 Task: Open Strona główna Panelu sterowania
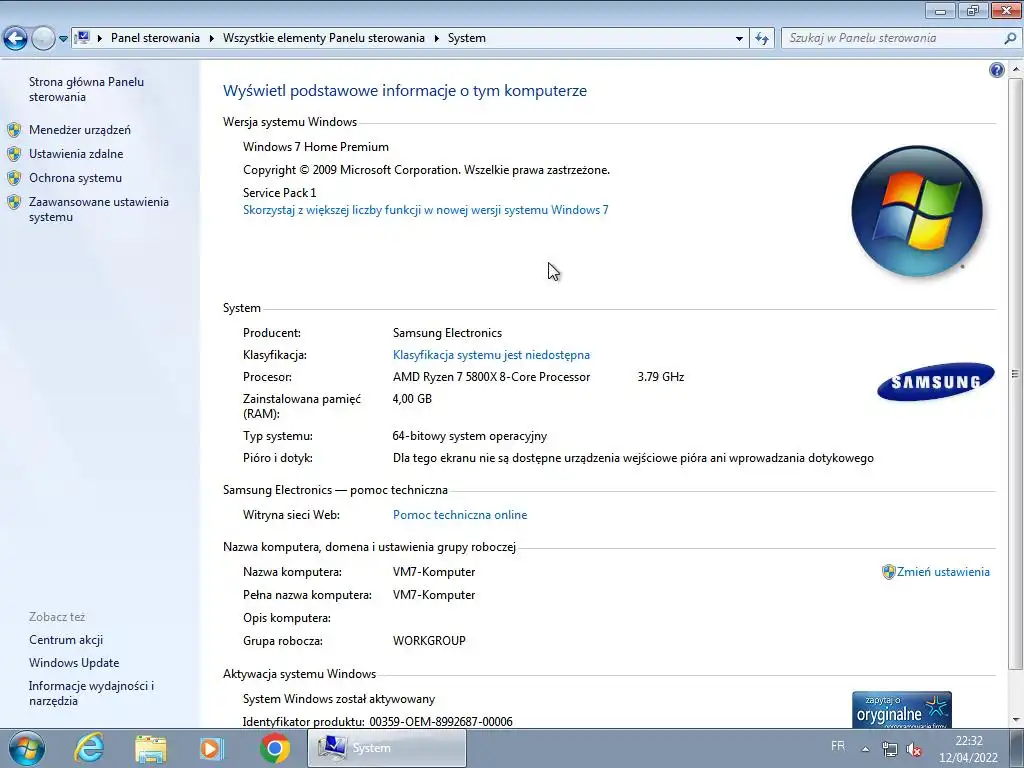tap(86, 89)
